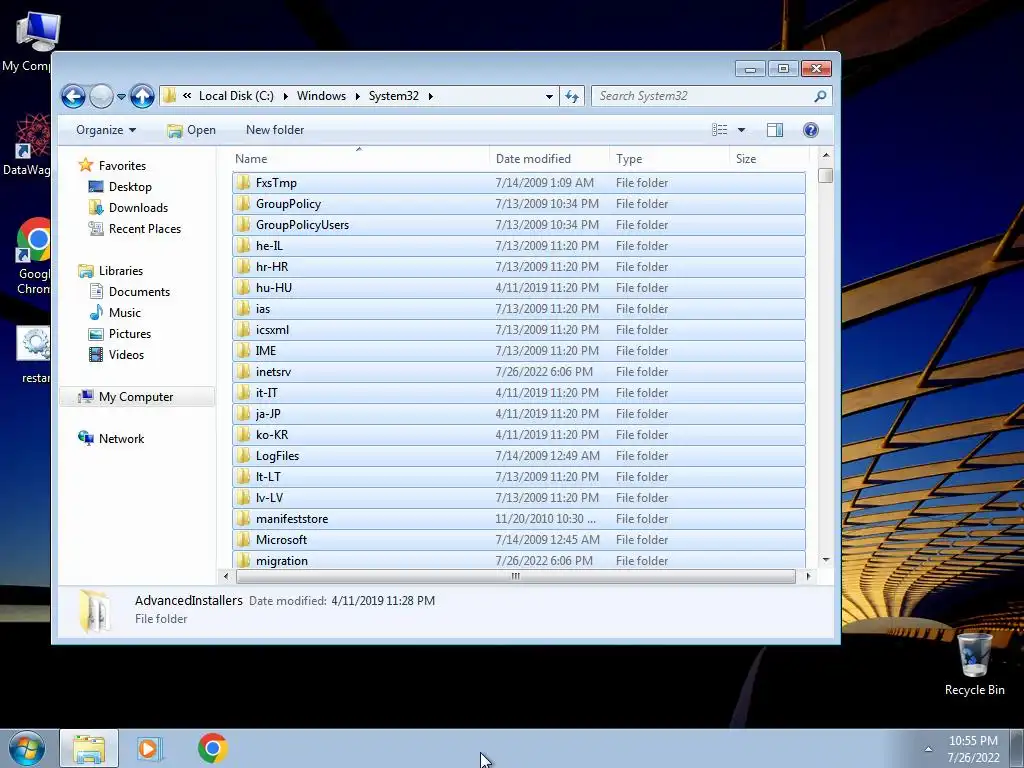Go back with the blue Back arrow
Screen dimensions: 1024x768
click(73, 97)
